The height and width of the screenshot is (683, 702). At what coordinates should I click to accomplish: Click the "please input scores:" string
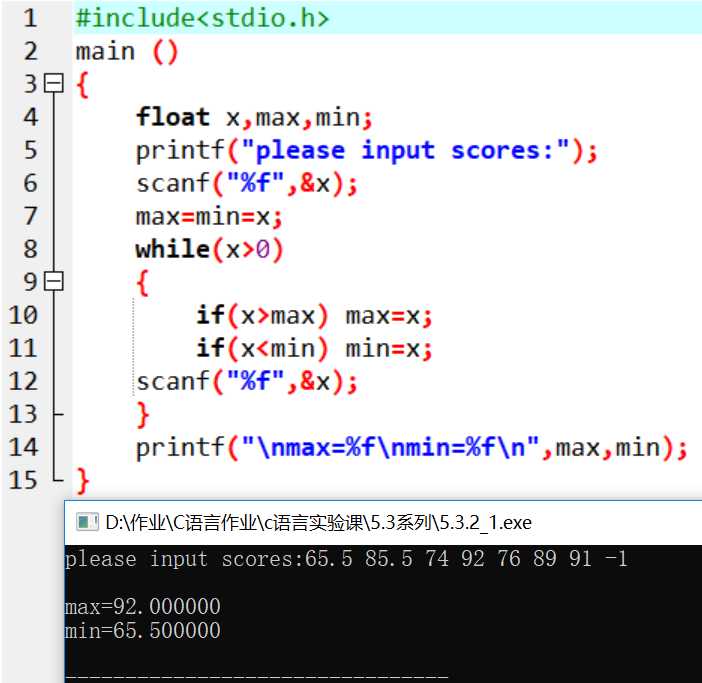(x=405, y=150)
